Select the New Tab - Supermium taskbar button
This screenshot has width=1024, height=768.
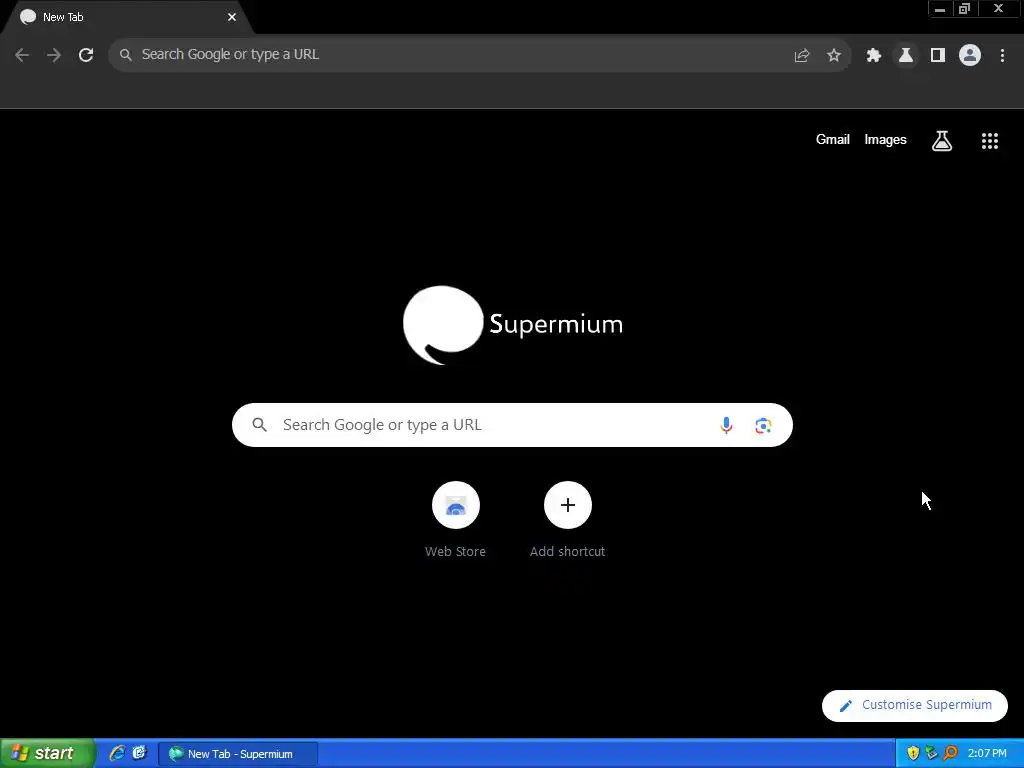pos(238,754)
